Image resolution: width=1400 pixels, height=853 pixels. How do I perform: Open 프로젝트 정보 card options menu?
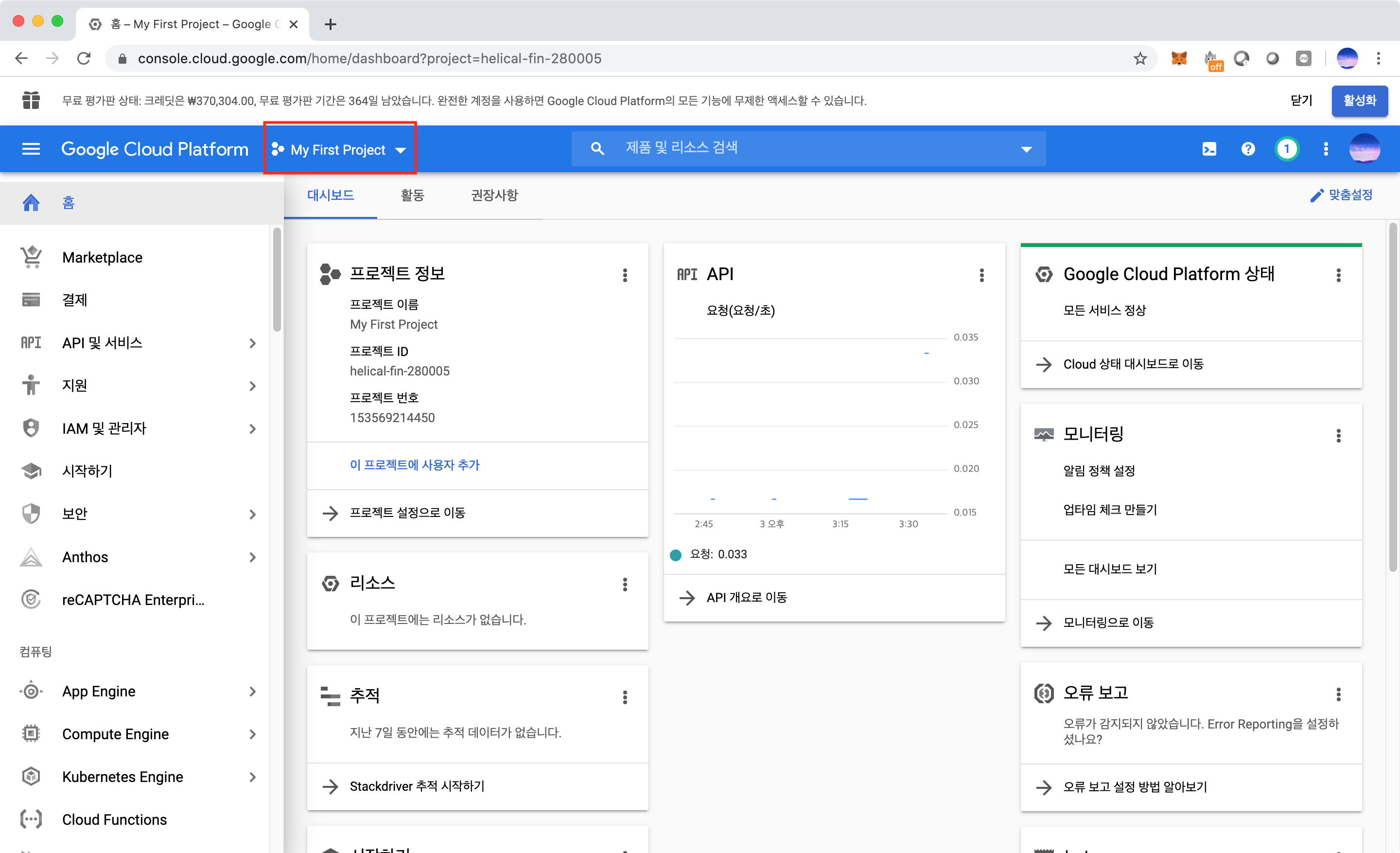(625, 276)
